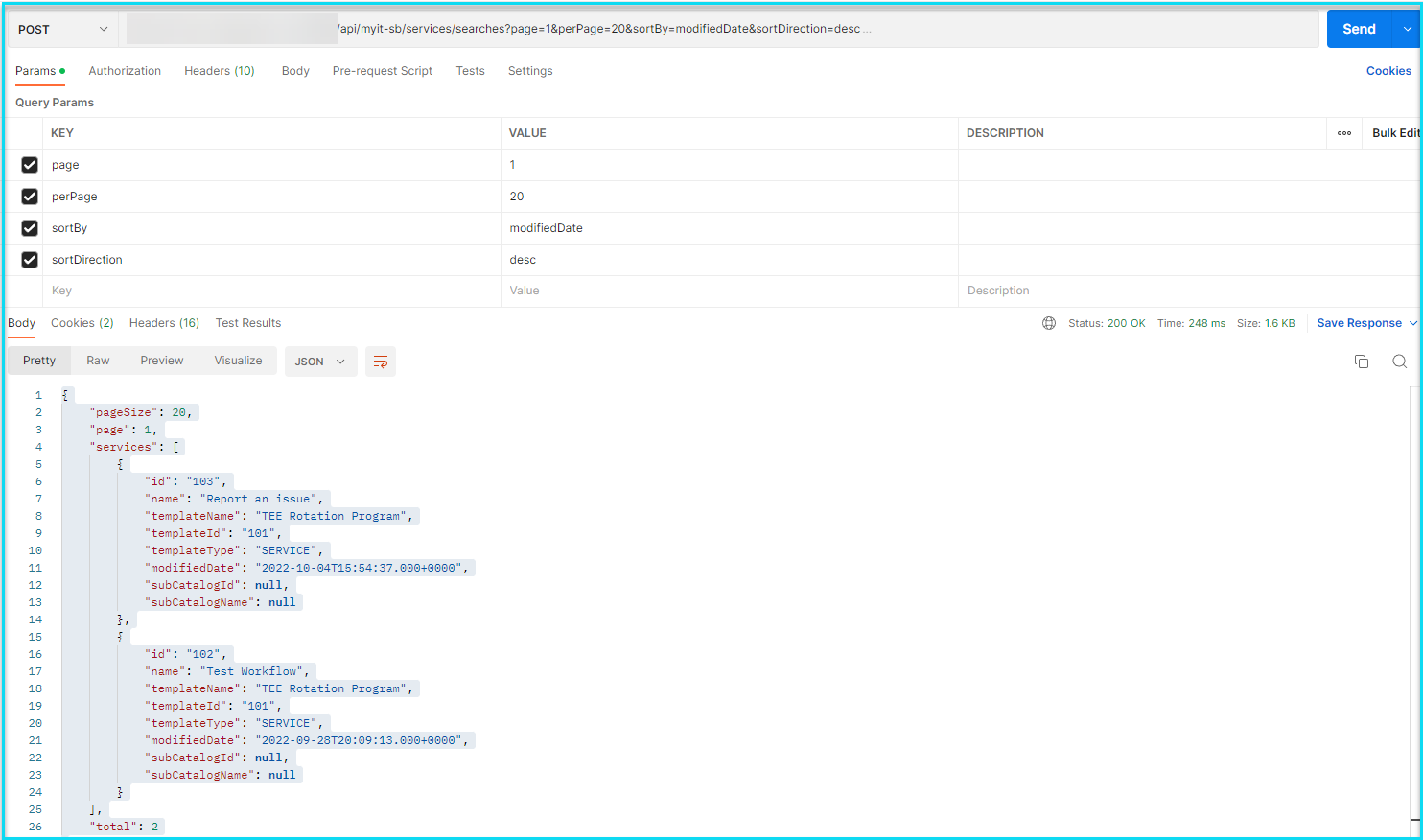Click Bulk Edit for query params

click(x=1394, y=133)
